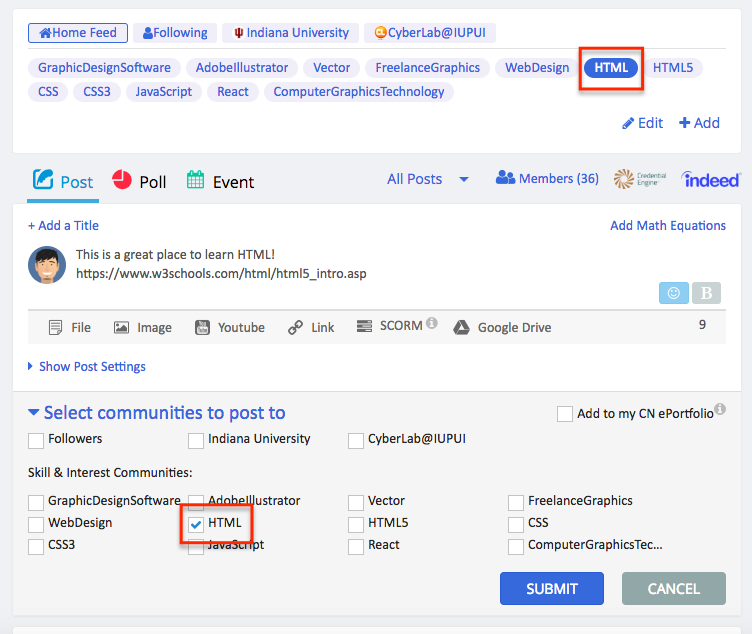The width and height of the screenshot is (752, 634).
Task: Select the CSS3 community tag pill
Action: point(97,92)
